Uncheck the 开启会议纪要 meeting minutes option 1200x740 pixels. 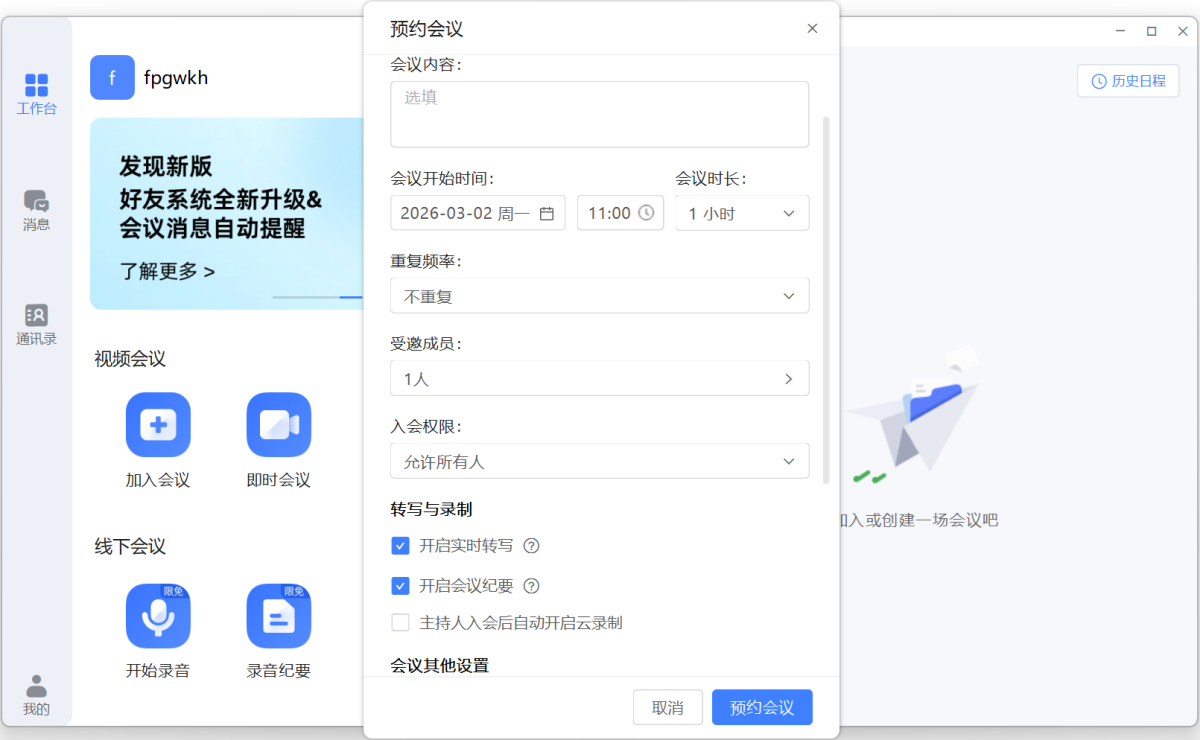tap(400, 586)
